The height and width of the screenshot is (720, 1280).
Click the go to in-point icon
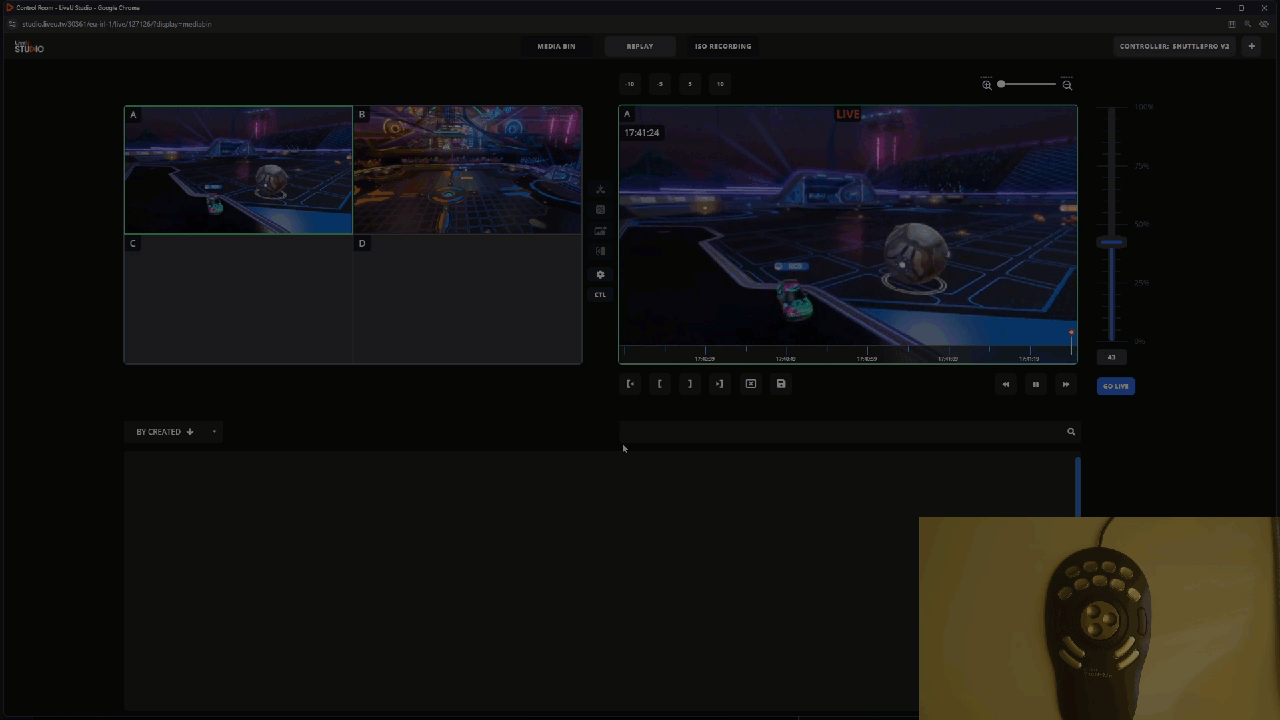click(x=630, y=384)
